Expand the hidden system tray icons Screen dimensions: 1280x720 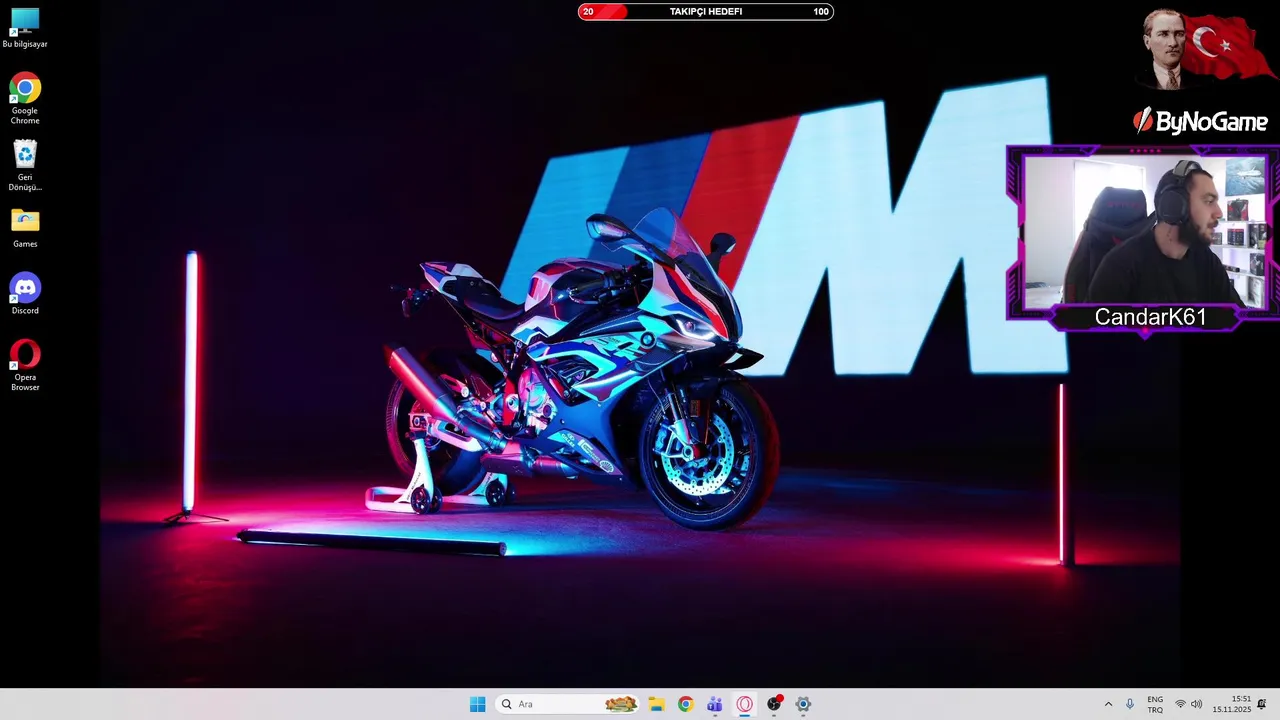pos(1108,704)
